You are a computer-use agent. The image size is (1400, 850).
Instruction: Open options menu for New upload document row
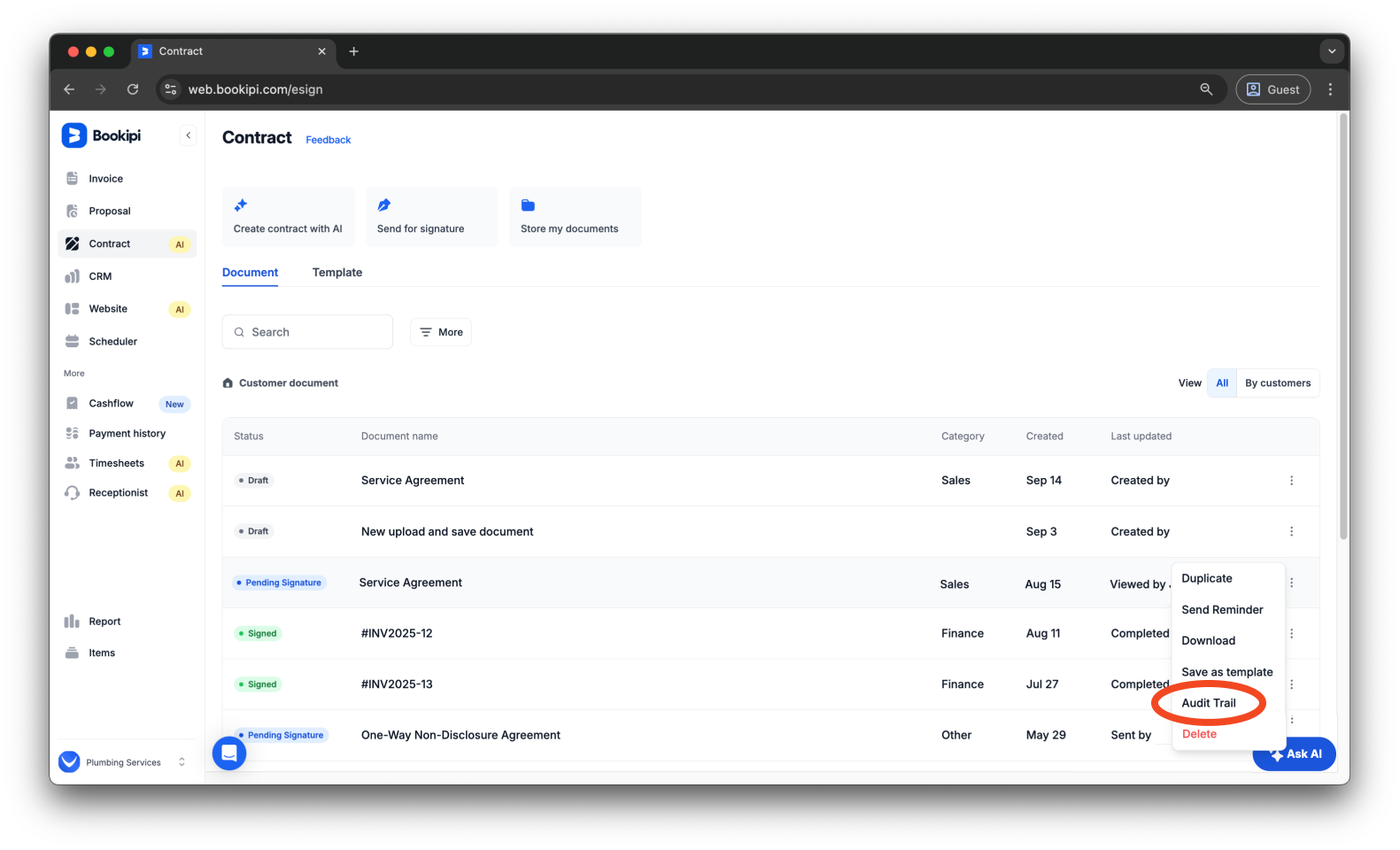coord(1291,532)
